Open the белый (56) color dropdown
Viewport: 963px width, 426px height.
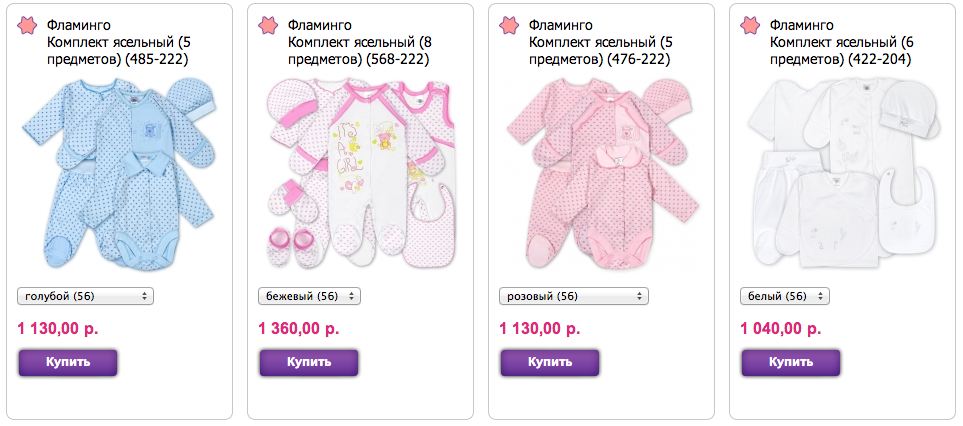point(785,296)
